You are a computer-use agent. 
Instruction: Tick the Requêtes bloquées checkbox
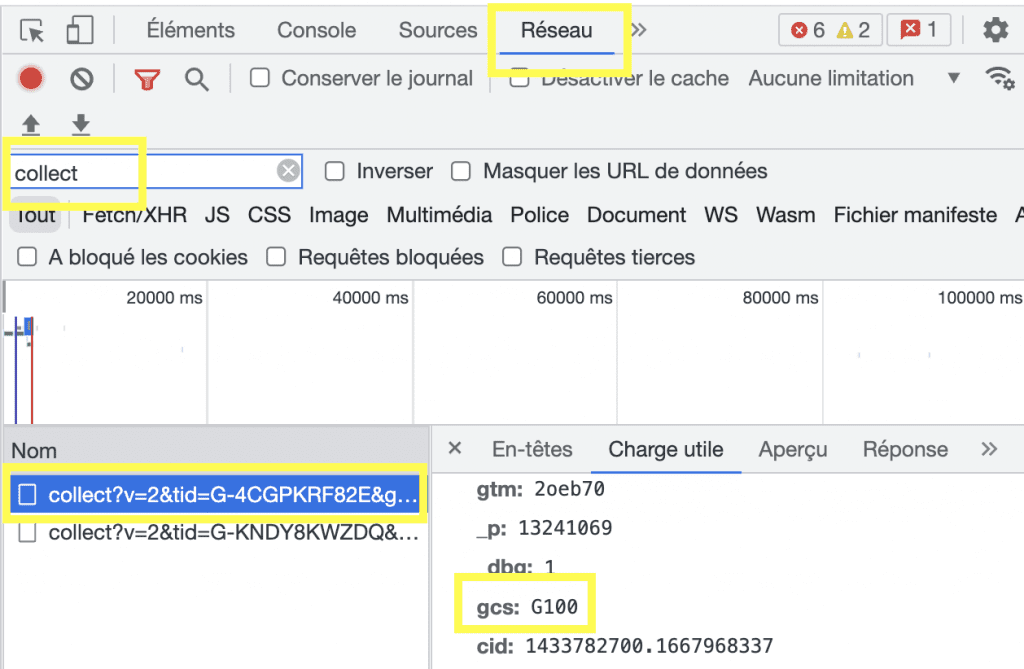click(276, 257)
